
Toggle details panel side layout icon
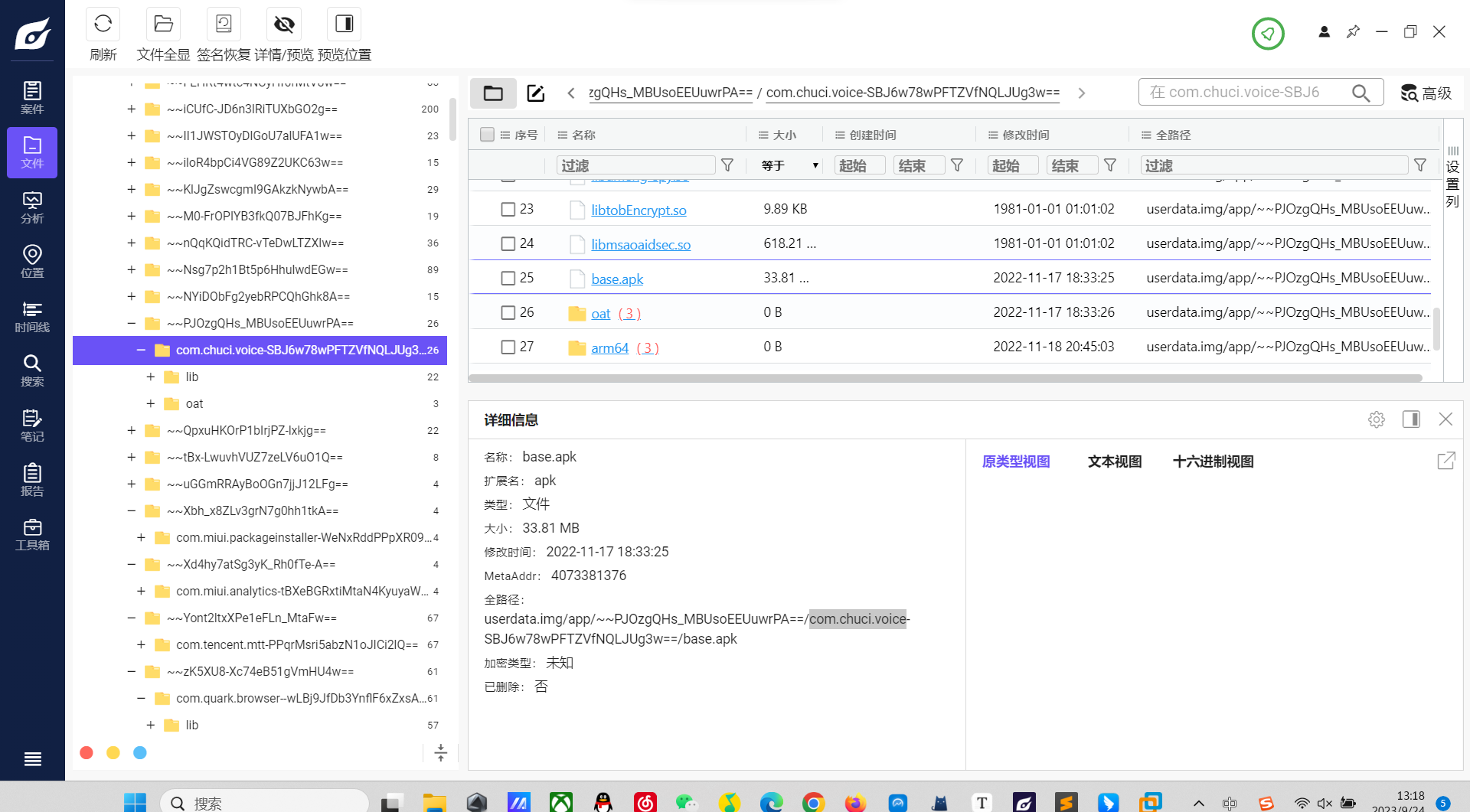pos(1411,419)
